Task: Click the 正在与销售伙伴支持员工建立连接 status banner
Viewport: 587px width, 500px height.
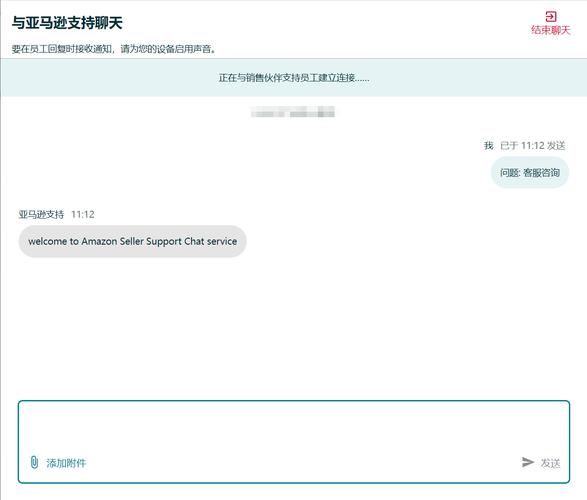Action: click(294, 78)
